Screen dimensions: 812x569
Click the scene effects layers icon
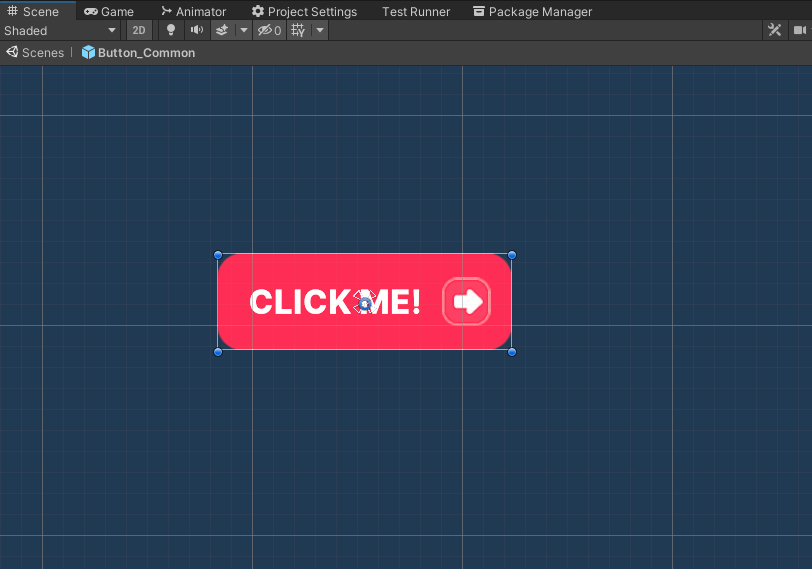tap(222, 31)
